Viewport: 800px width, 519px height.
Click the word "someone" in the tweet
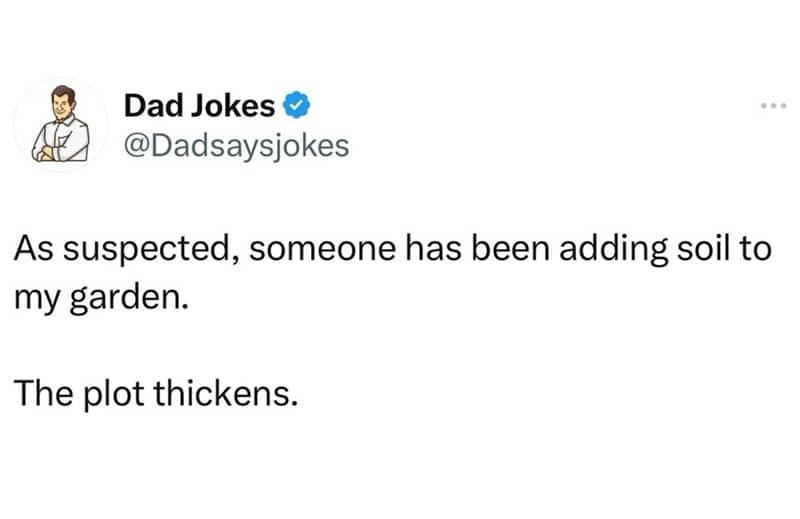[x=322, y=249]
